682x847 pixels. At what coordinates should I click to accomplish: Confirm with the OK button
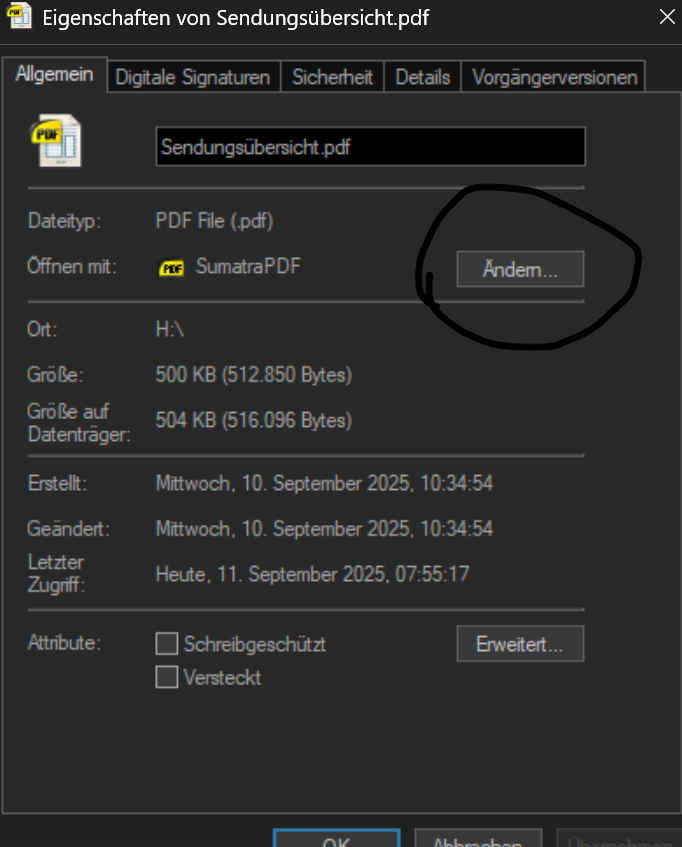pos(336,838)
